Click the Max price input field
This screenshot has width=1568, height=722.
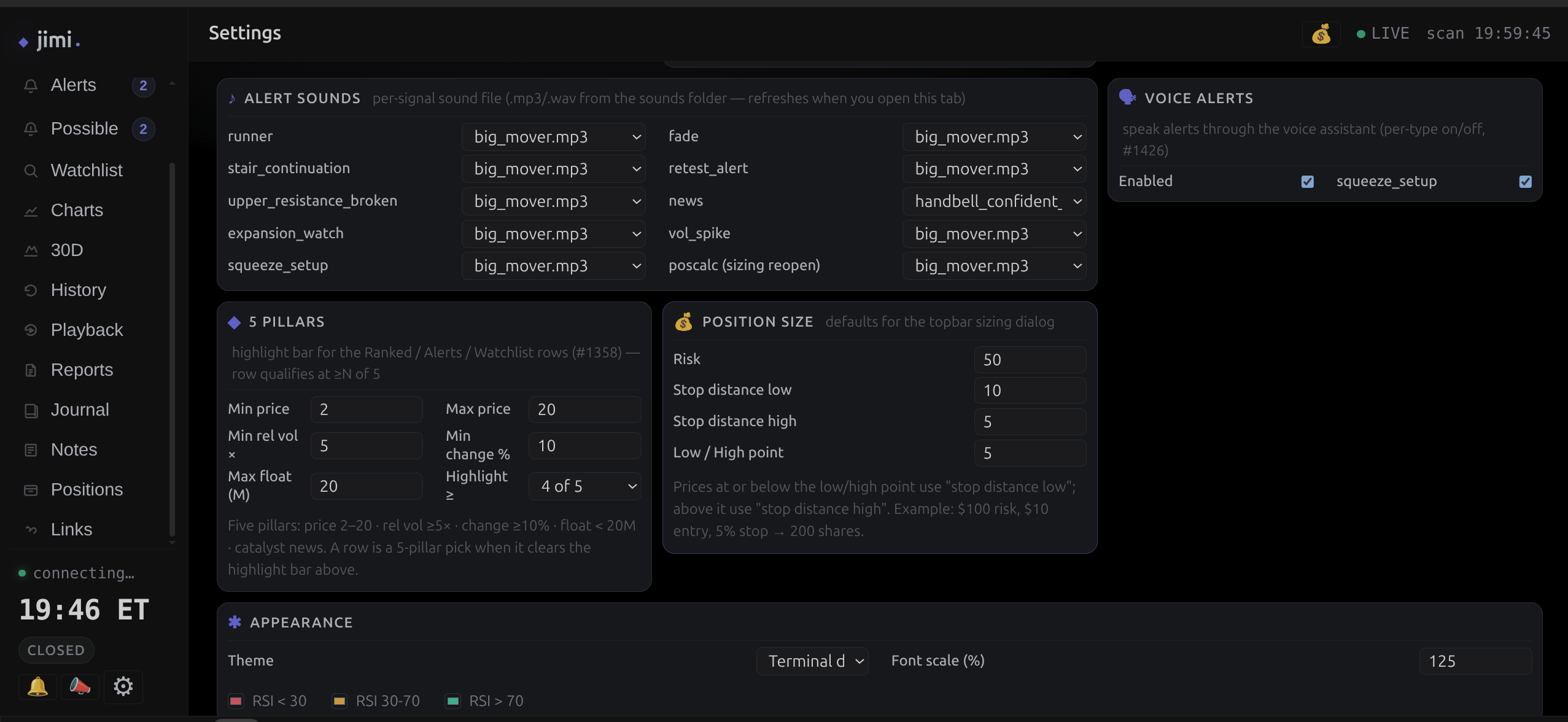tap(584, 410)
